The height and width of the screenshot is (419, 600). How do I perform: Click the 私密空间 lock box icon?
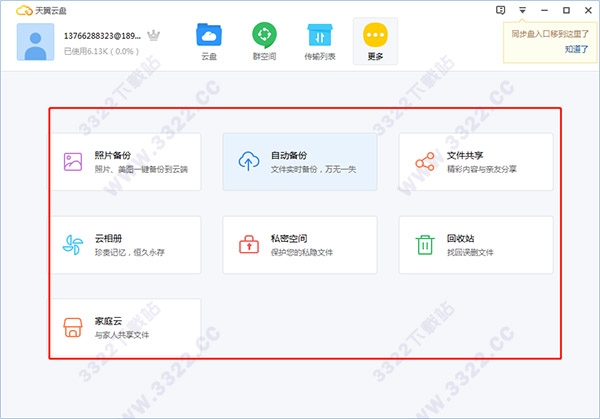(249, 244)
